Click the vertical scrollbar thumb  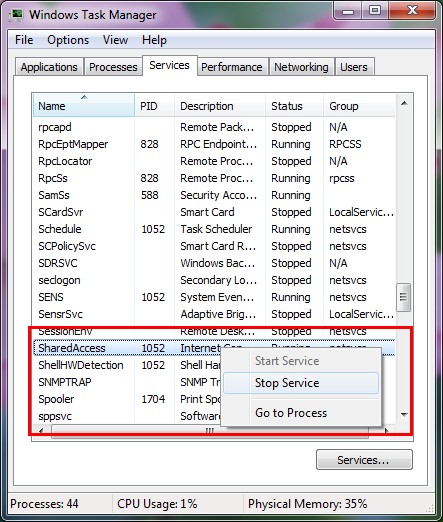tap(403, 297)
